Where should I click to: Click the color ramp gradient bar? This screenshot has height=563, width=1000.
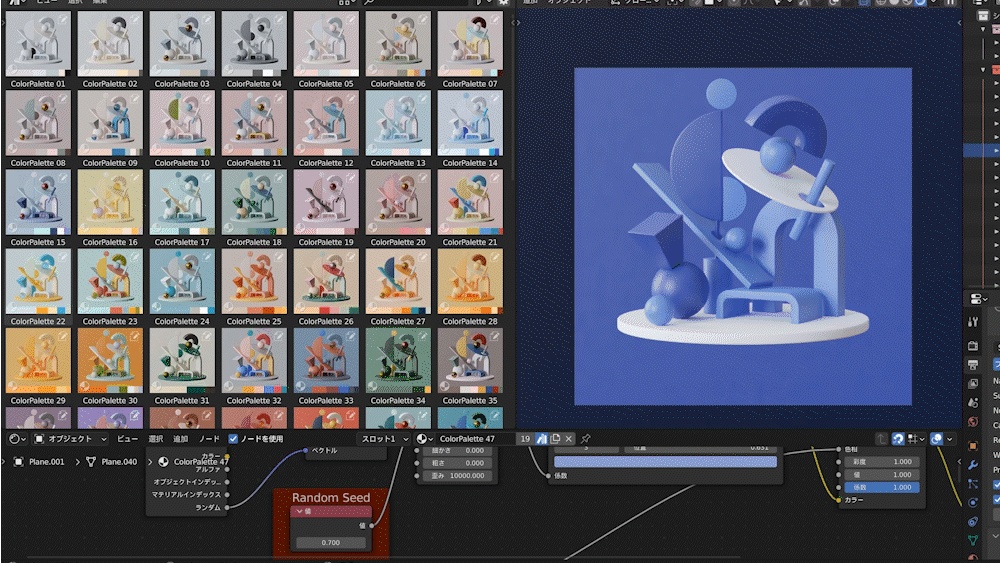coord(665,462)
